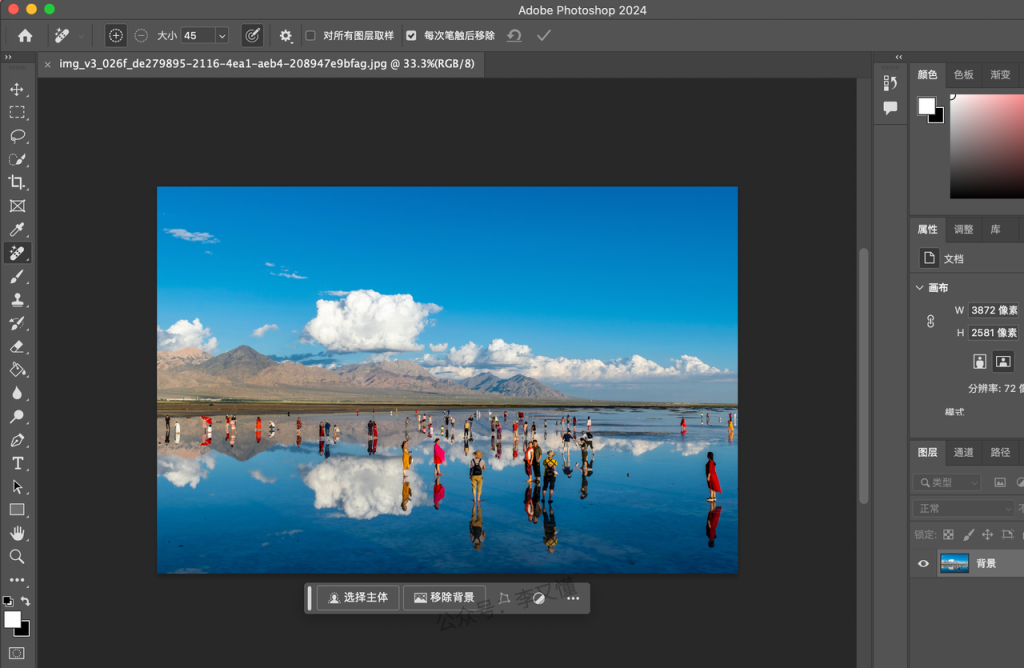Toggle lock position icon
The image size is (1024, 668).
tap(987, 535)
